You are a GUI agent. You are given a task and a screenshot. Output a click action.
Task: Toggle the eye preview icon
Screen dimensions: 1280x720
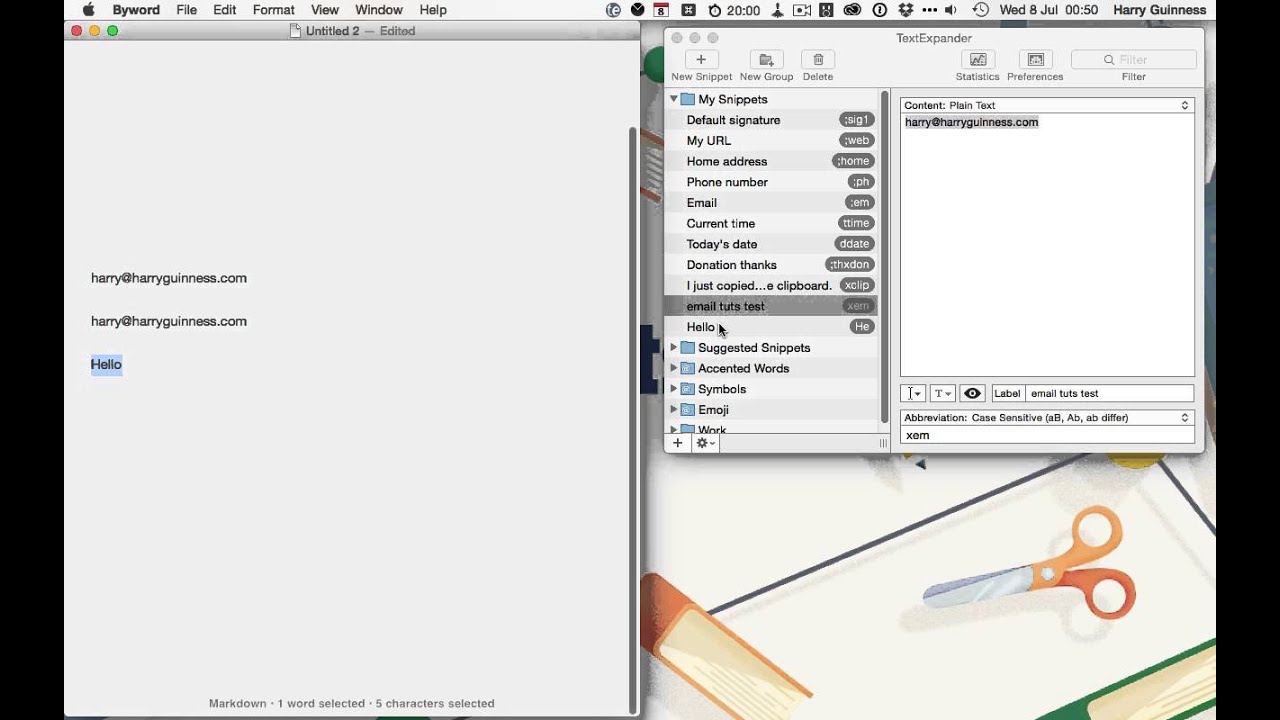click(x=972, y=394)
